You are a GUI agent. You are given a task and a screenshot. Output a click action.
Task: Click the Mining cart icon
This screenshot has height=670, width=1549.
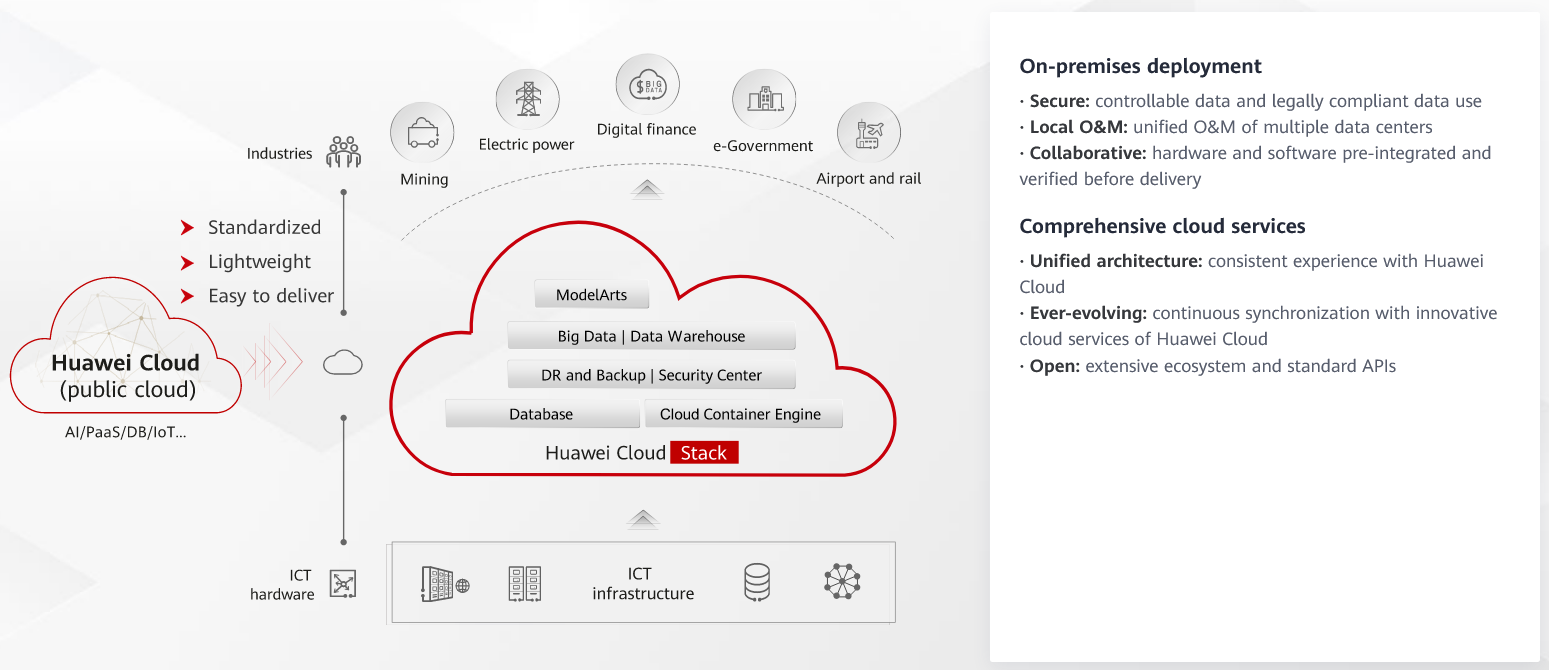tap(422, 133)
